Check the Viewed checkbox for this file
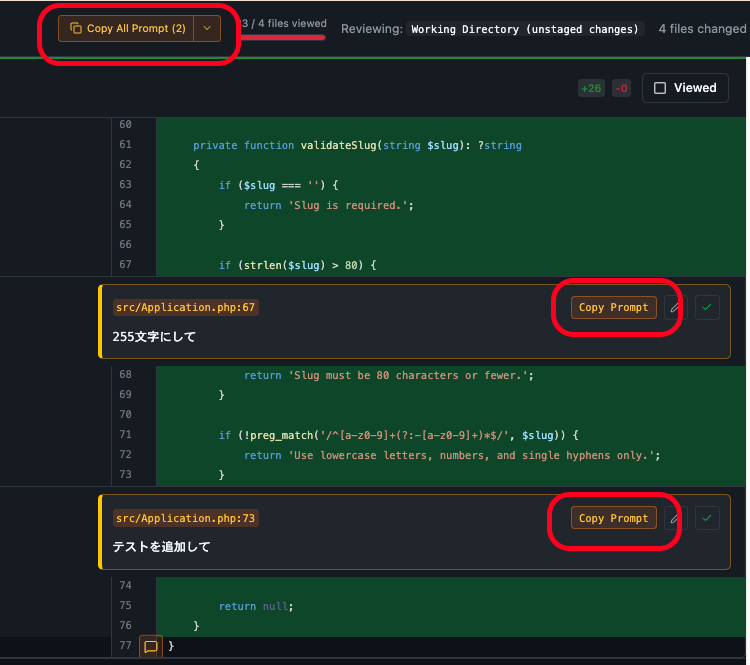 660,88
